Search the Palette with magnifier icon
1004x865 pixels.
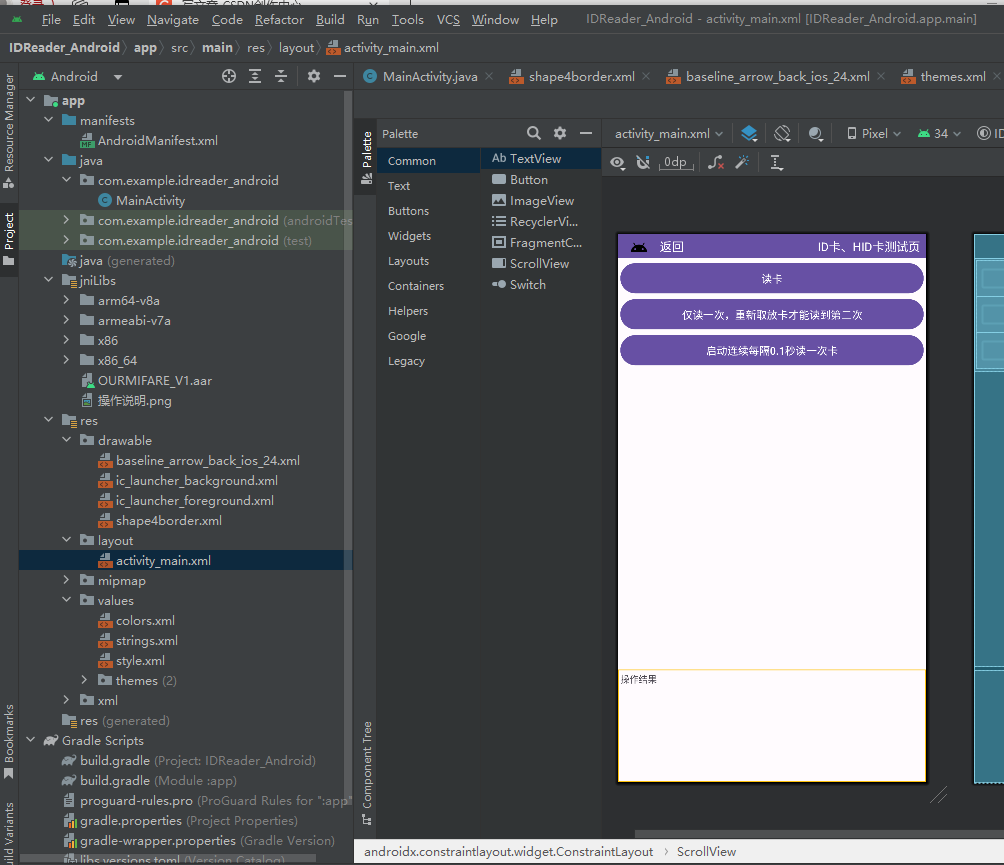pos(534,133)
